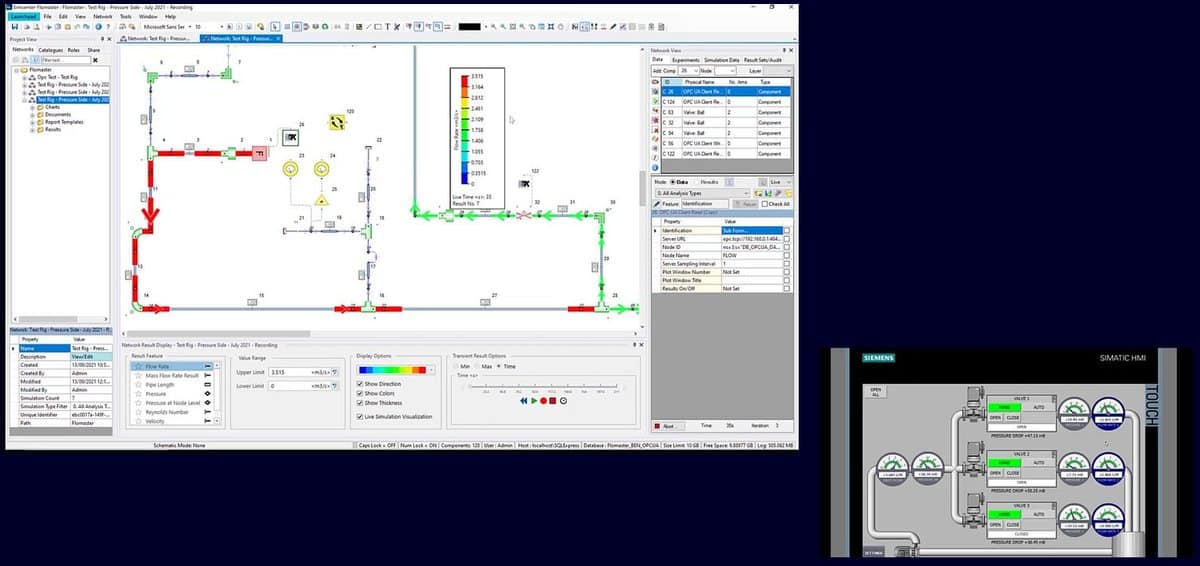Open the Tools menu

pos(125,17)
